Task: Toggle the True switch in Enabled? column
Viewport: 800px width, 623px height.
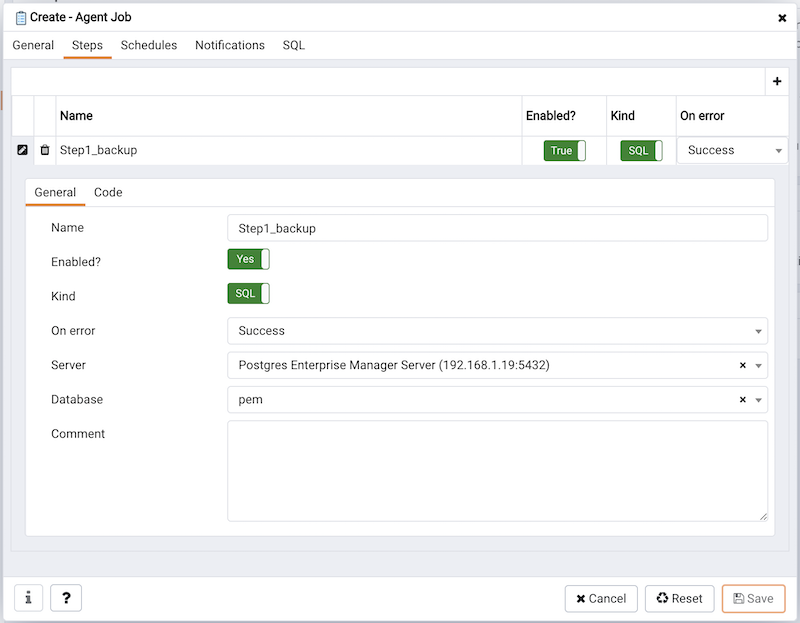Action: [564, 151]
